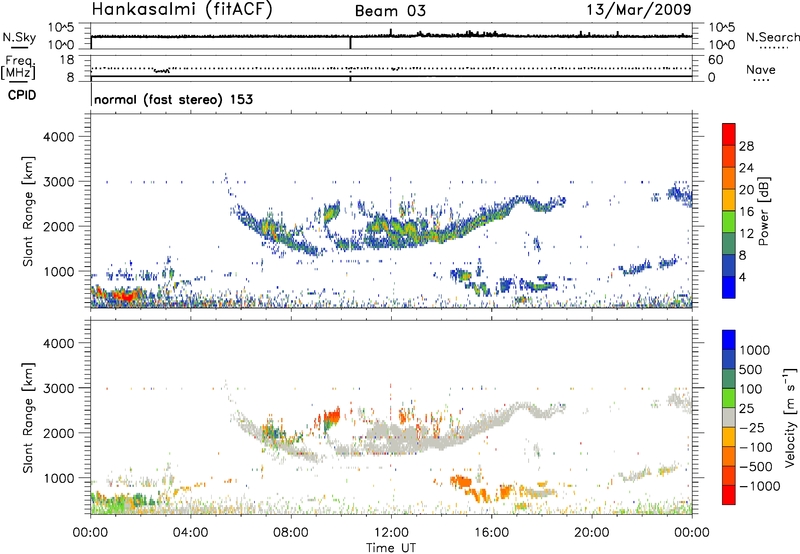The width and height of the screenshot is (800, 554).
Task: Click the CPID row label
Action: 22,95
